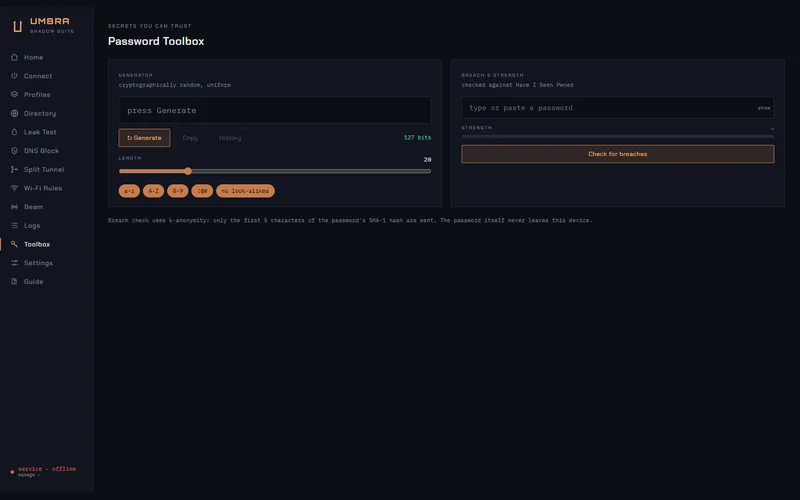This screenshot has height=500, width=800.
Task: Click the Beam broadcast icon
Action: (14, 207)
